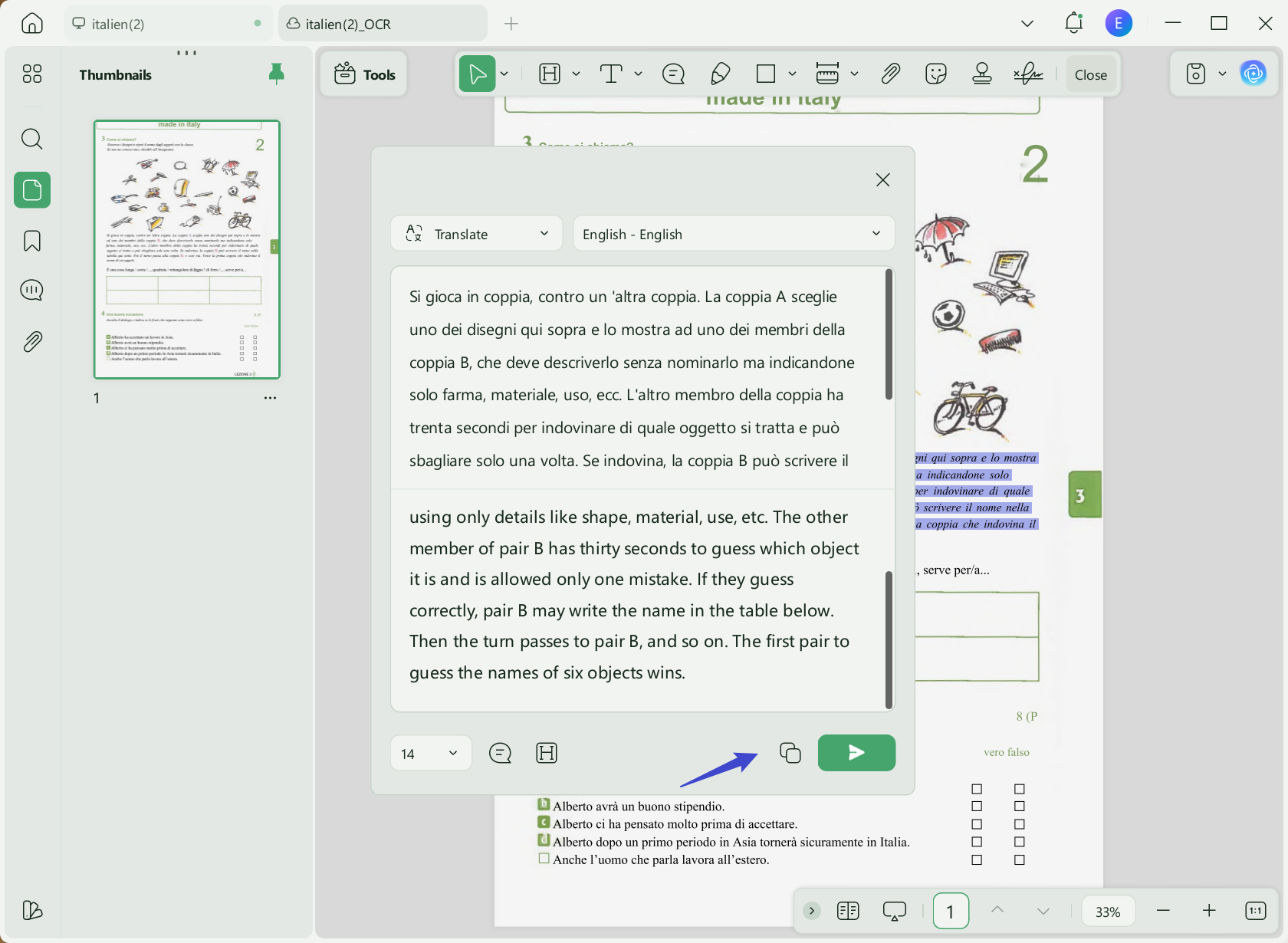Select the Text tool

[610, 74]
